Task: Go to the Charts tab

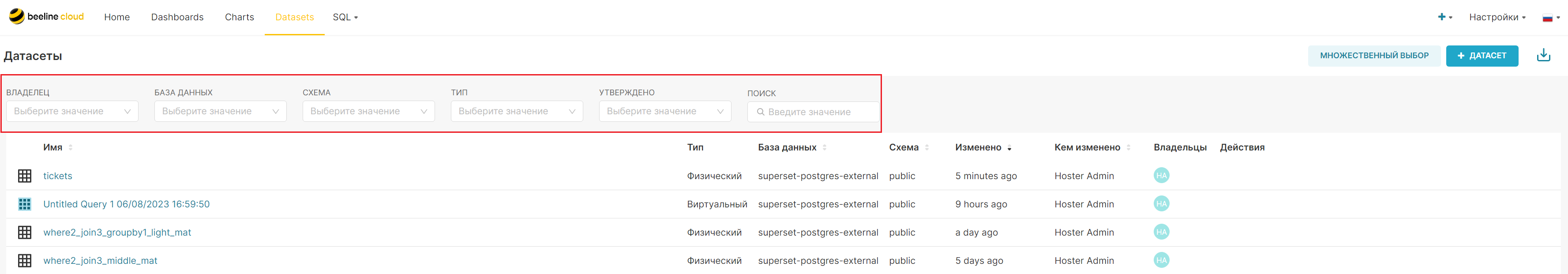Action: tap(239, 17)
